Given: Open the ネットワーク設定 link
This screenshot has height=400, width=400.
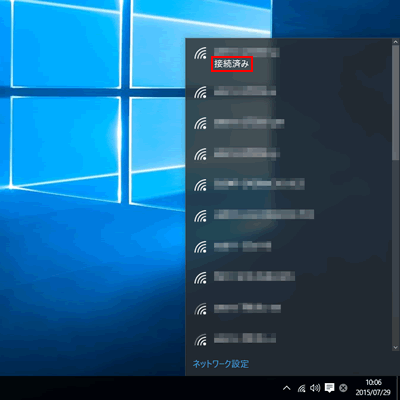Looking at the screenshot, I should click(x=221, y=364).
